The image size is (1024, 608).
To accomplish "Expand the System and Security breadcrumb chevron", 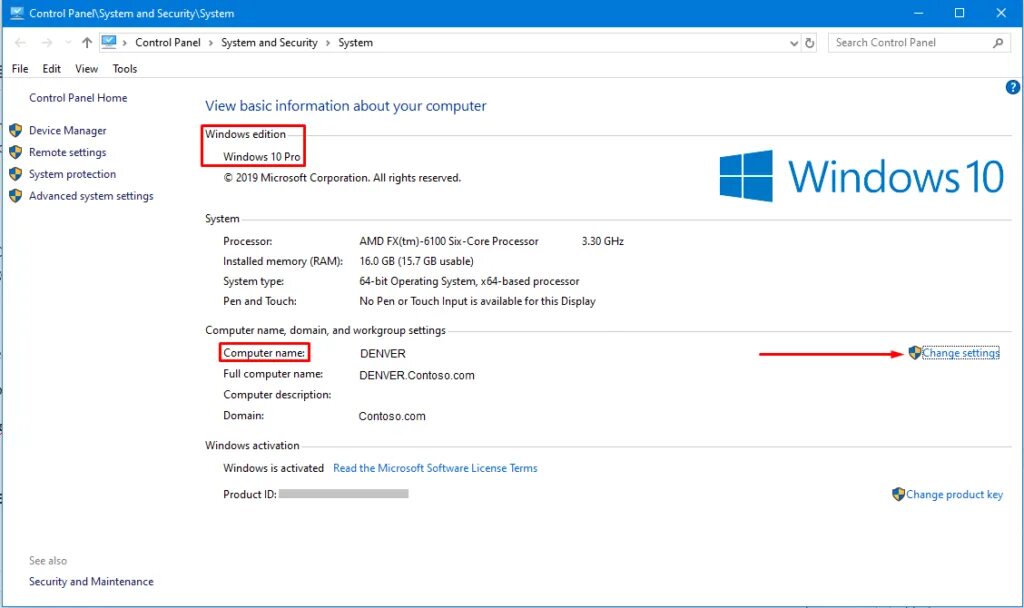I will pos(330,43).
